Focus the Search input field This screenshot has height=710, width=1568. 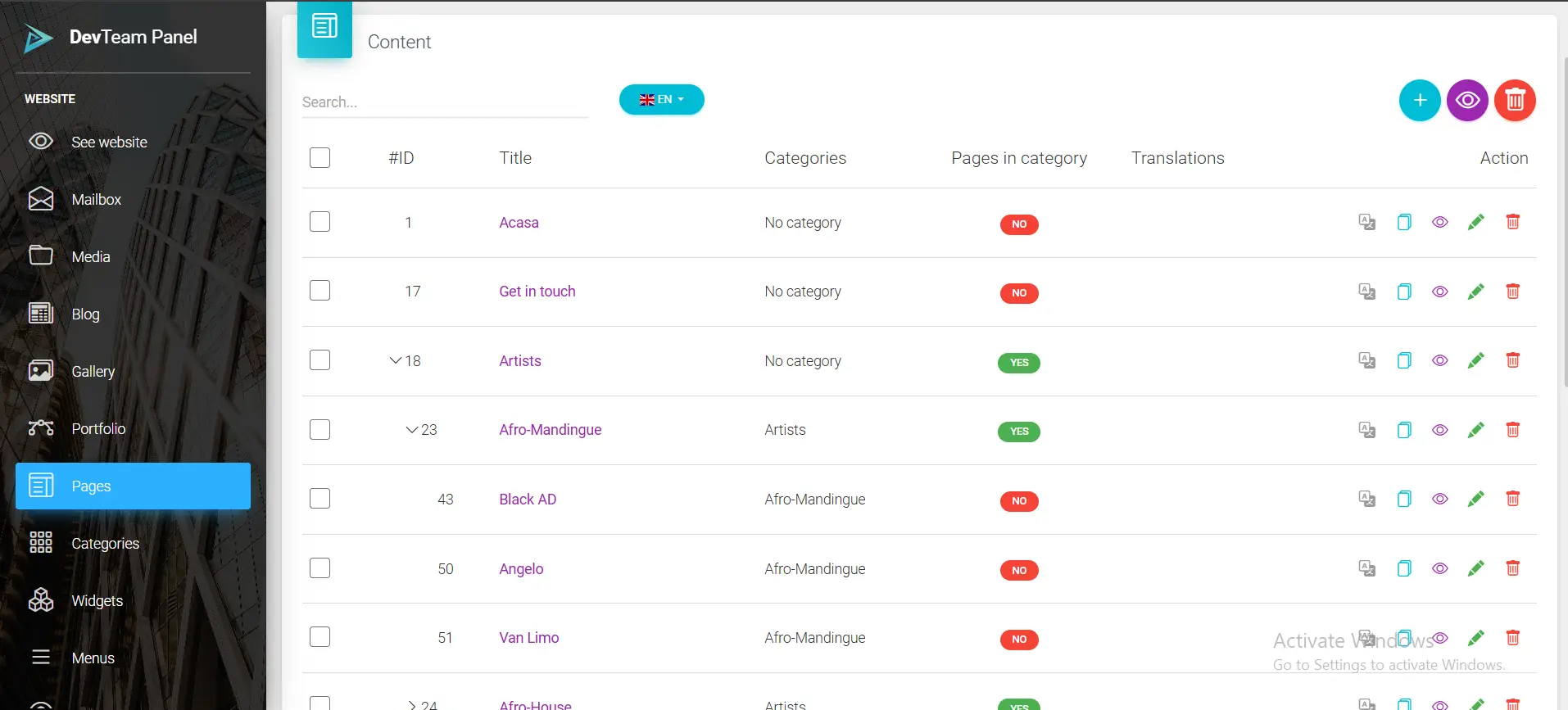(444, 102)
